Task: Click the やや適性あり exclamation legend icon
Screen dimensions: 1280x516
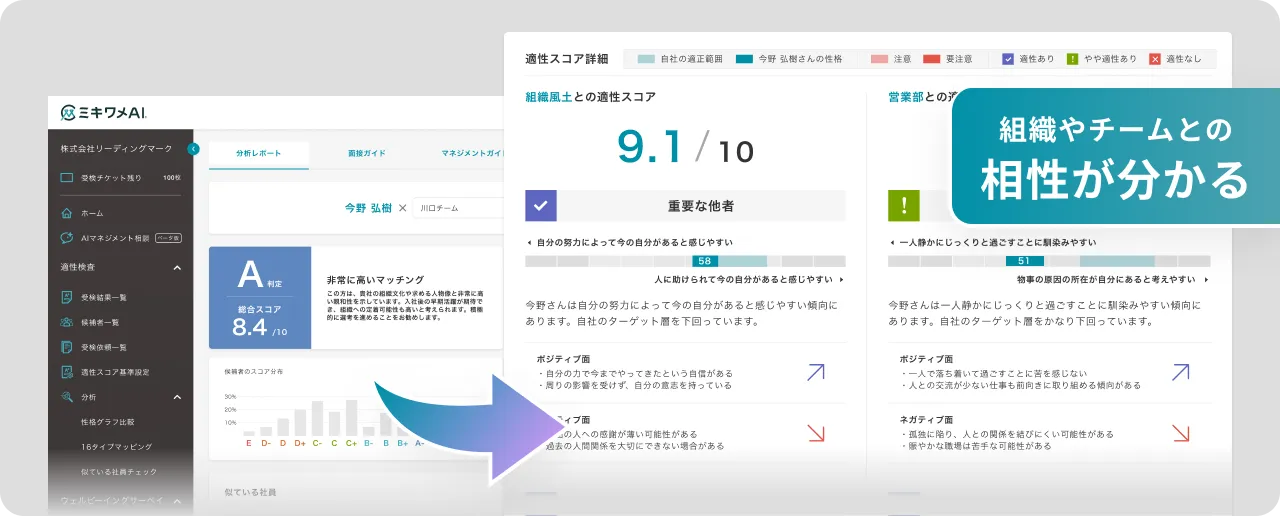Action: [1073, 59]
